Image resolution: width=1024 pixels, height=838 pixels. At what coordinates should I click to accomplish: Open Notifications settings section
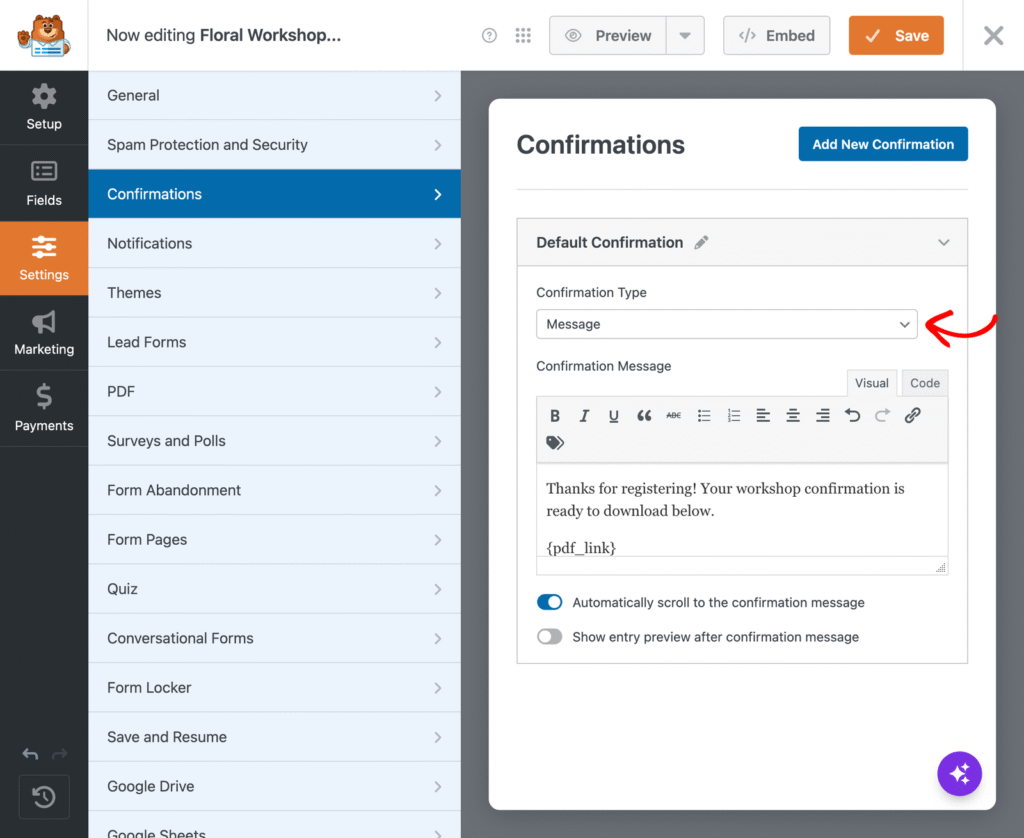pos(274,244)
